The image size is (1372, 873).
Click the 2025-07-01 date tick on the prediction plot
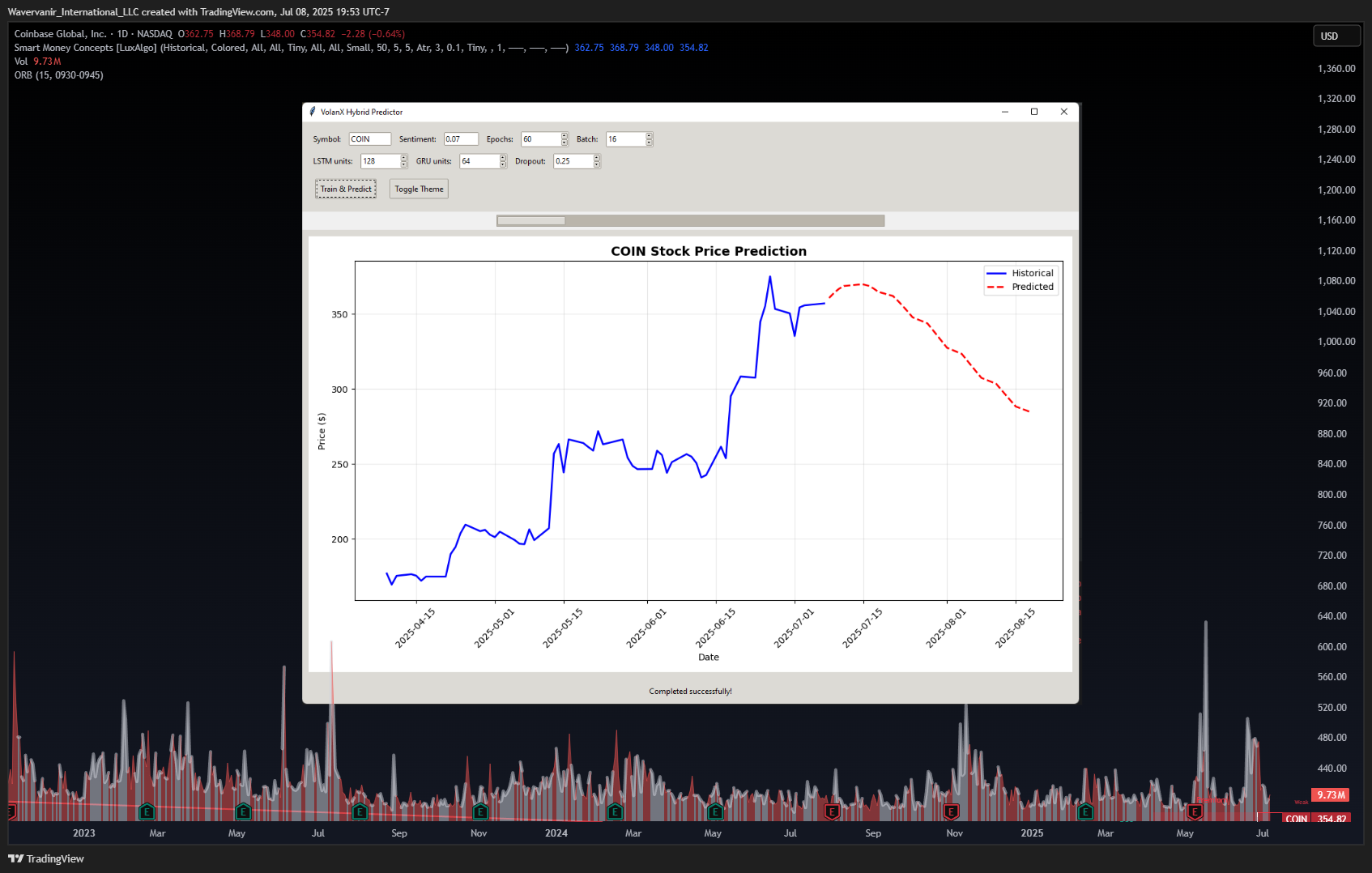(795, 628)
